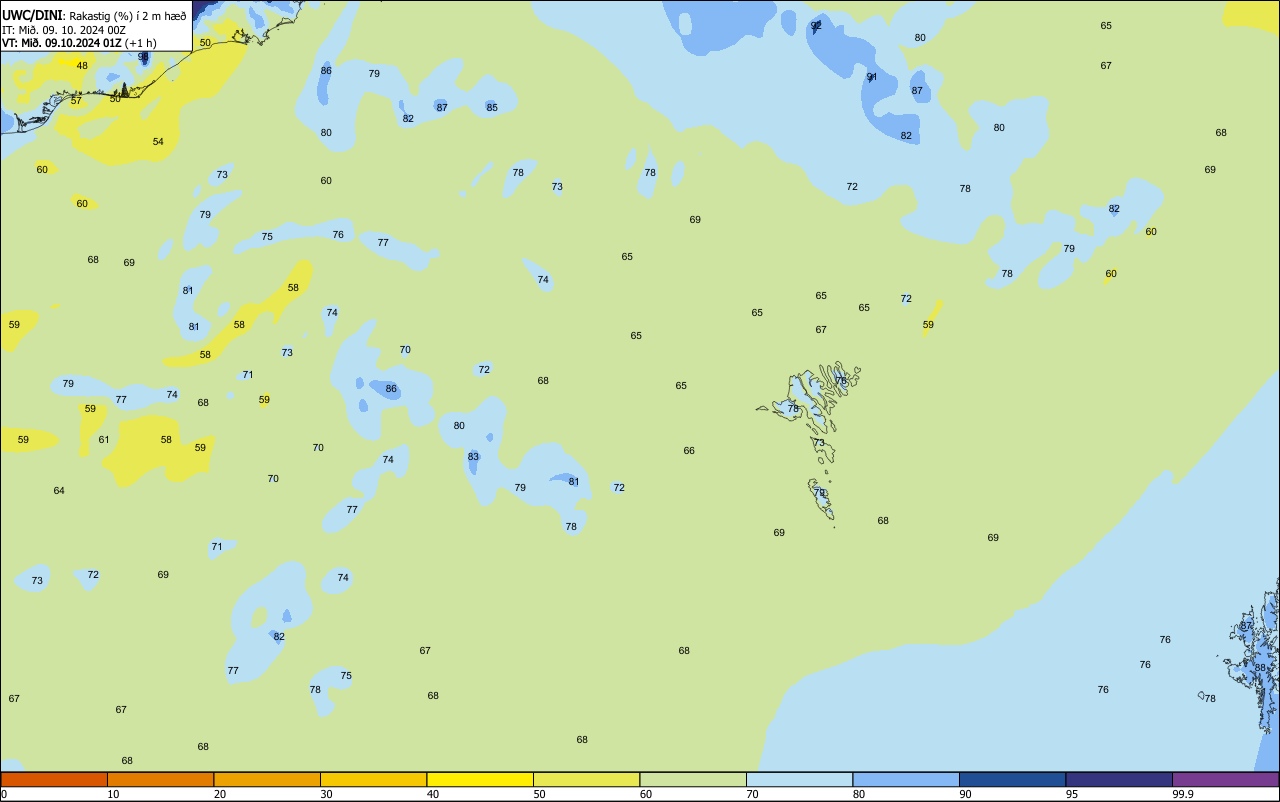
Task: Select the medium blue 80–90 legend swatch
Action: point(906,779)
